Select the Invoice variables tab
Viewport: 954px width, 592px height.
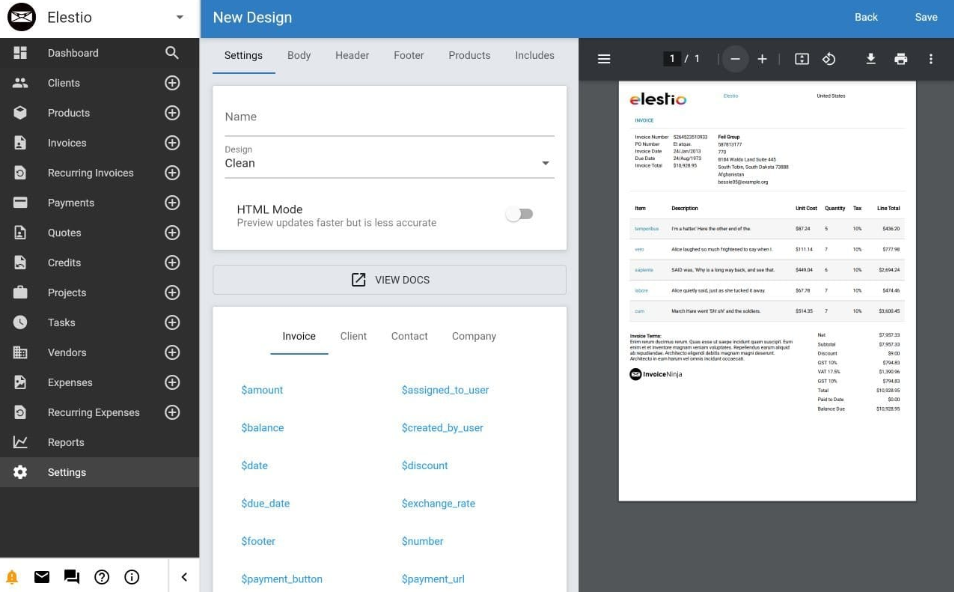(299, 336)
